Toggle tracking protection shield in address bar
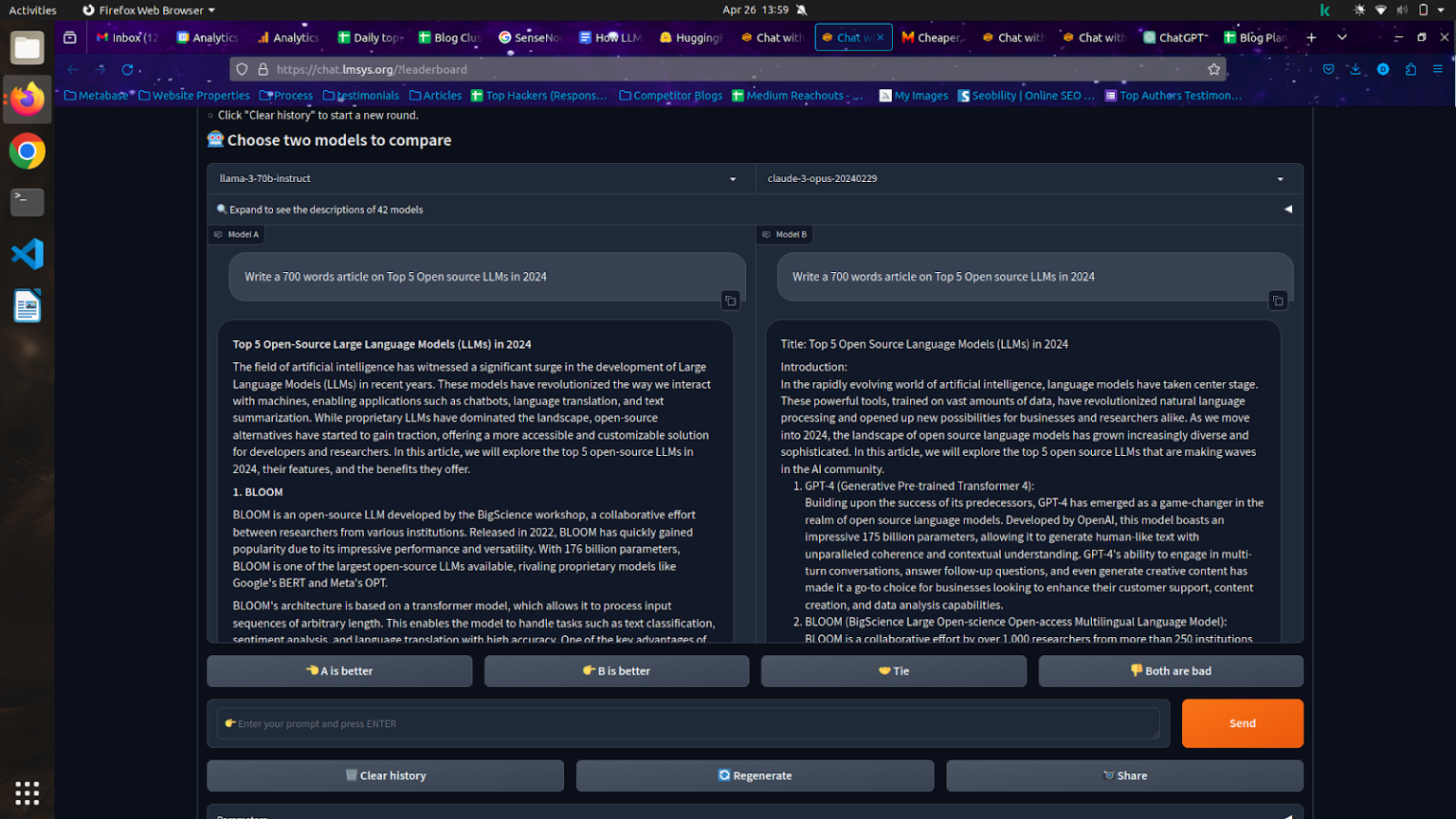Screen dimensions: 1456x819 coord(242,69)
